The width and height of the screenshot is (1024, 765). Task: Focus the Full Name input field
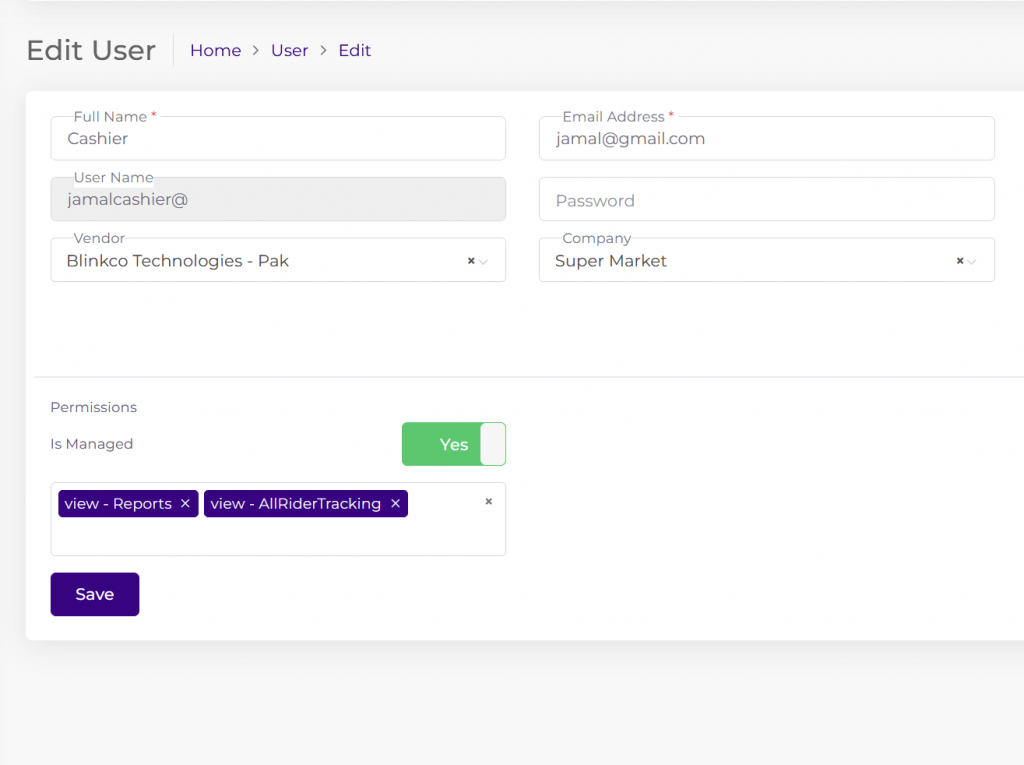coord(277,139)
